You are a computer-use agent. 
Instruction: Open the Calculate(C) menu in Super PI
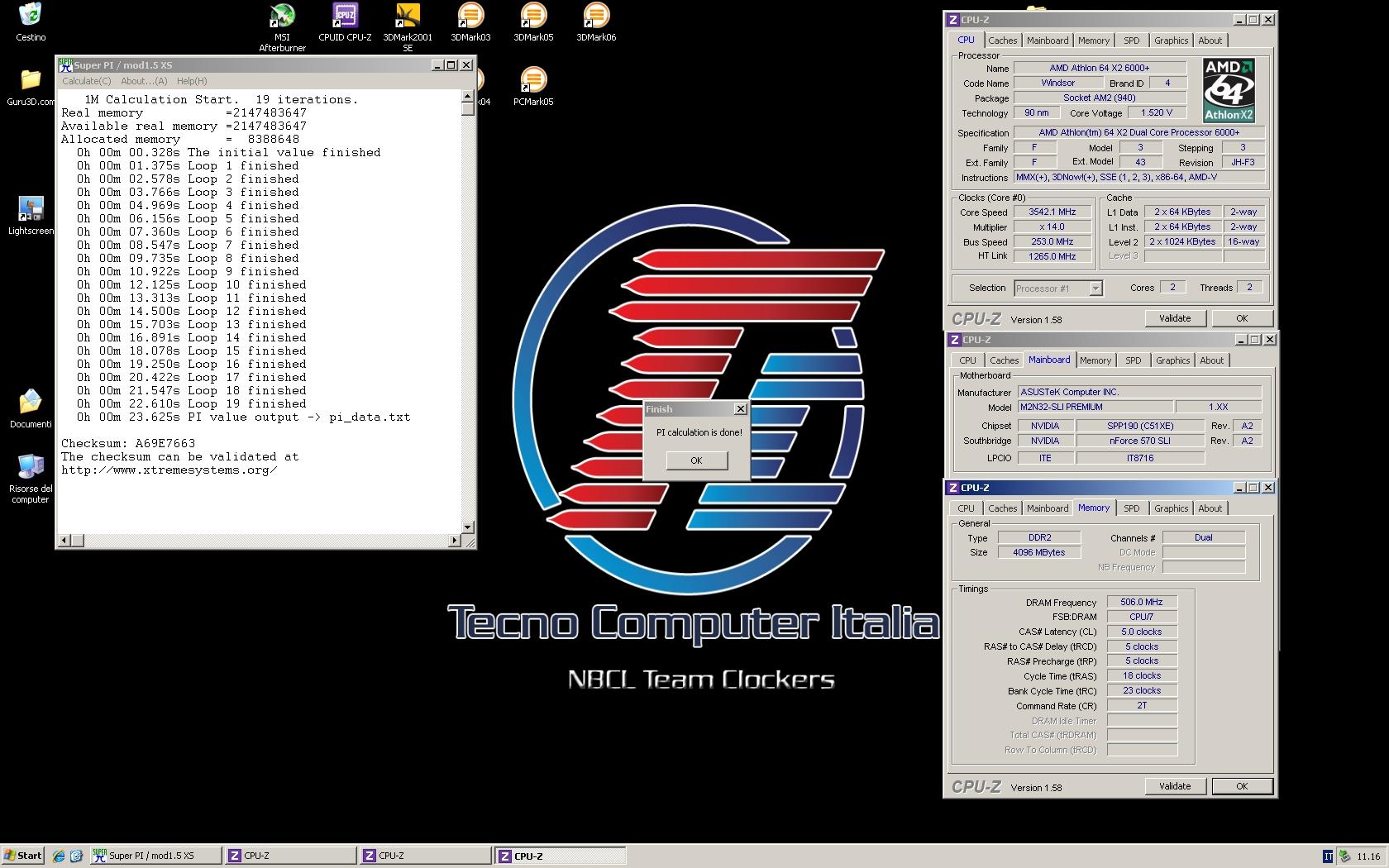[x=87, y=81]
